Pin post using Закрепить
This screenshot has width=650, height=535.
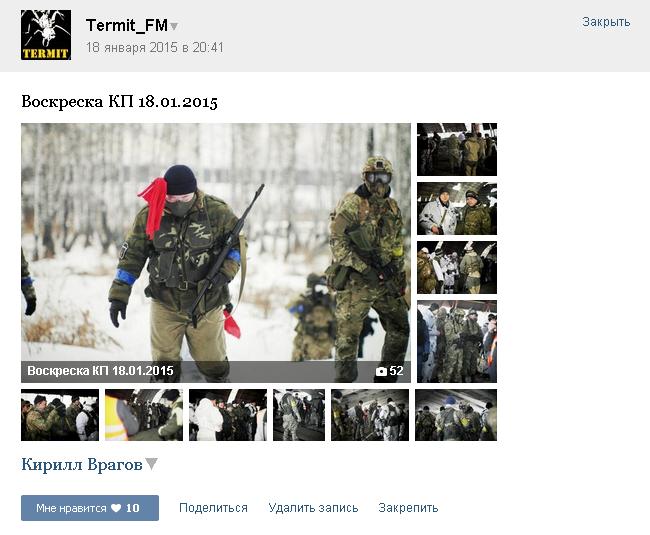coord(408,508)
